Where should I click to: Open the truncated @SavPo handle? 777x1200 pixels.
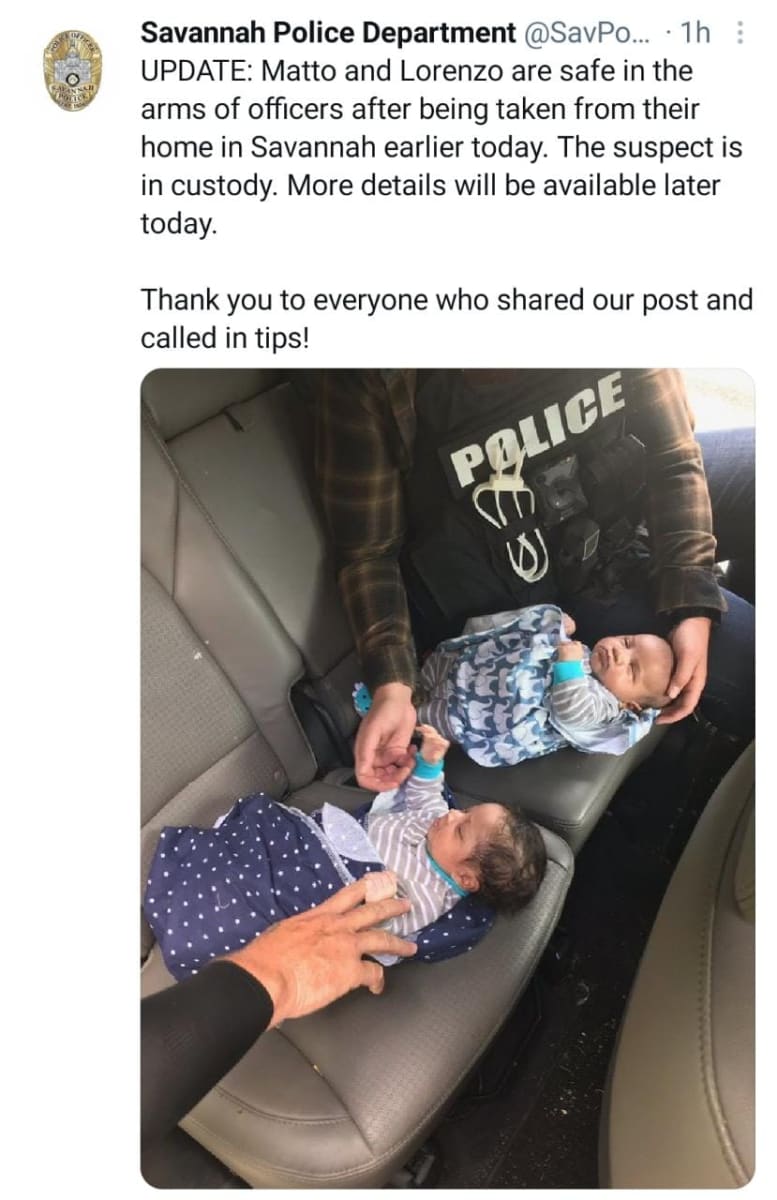588,33
